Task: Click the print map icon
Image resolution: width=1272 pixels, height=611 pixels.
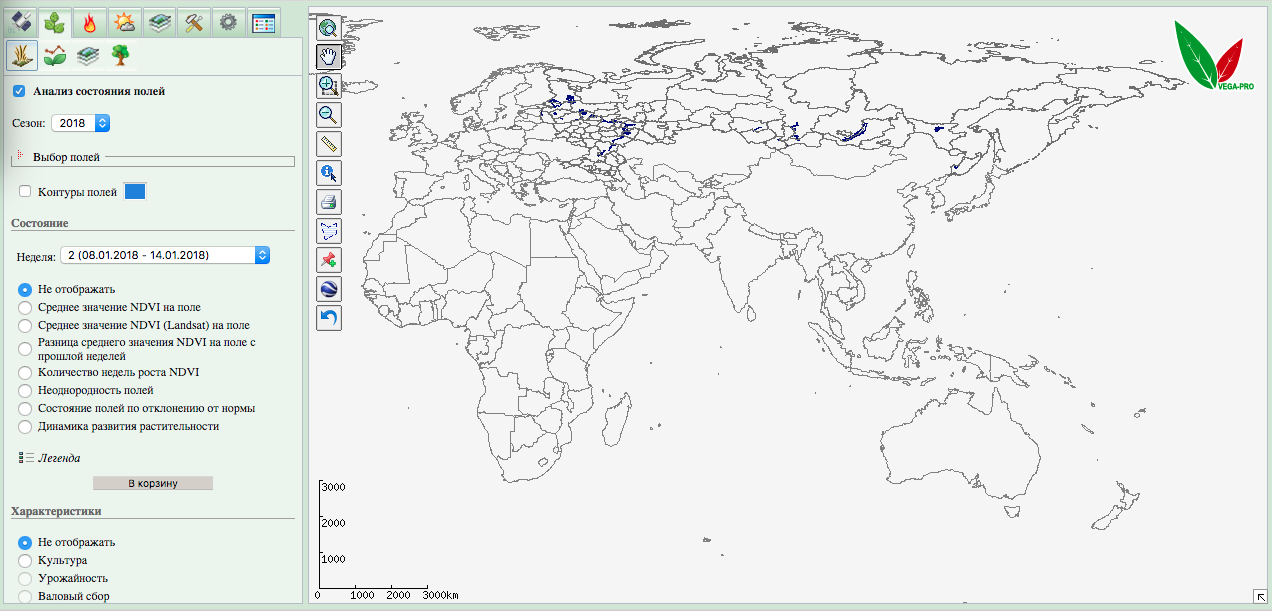Action: click(x=329, y=202)
